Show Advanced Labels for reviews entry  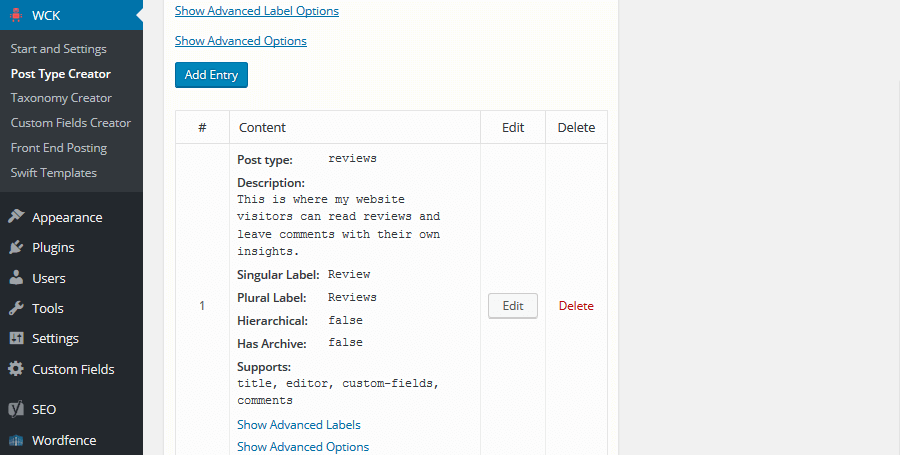pos(298,425)
